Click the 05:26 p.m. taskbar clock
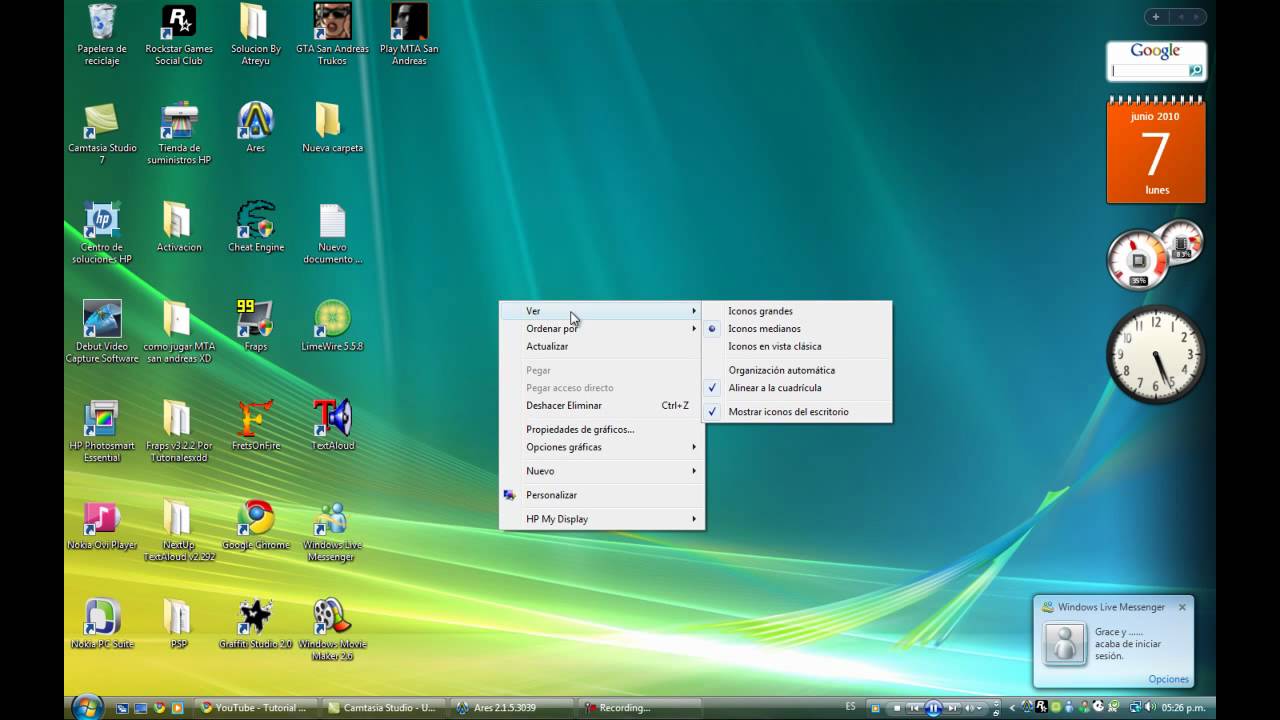This screenshot has height=720, width=1280. 1183,708
